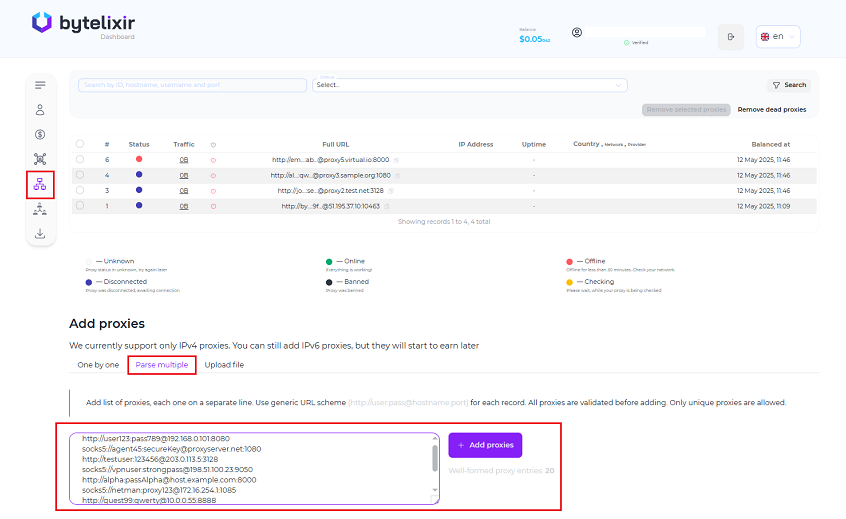Click the blue disconnected status dot in row 1
Viewport: 846px width, 519px height.
point(139,206)
